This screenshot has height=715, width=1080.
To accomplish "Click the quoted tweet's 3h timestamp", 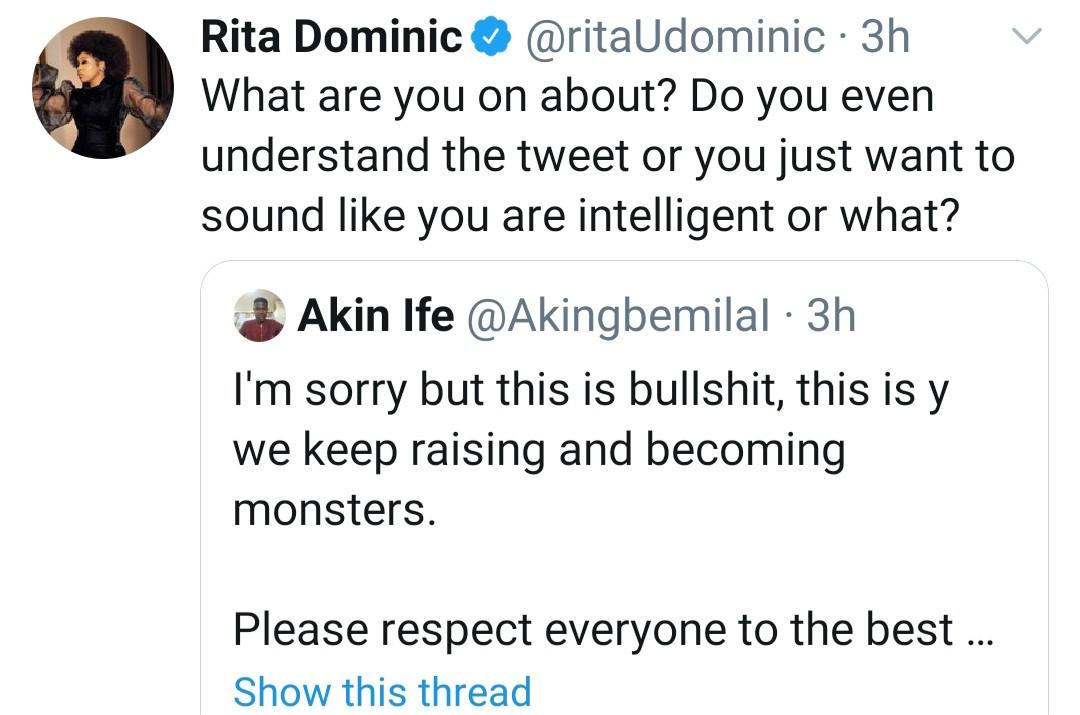I will 831,317.
